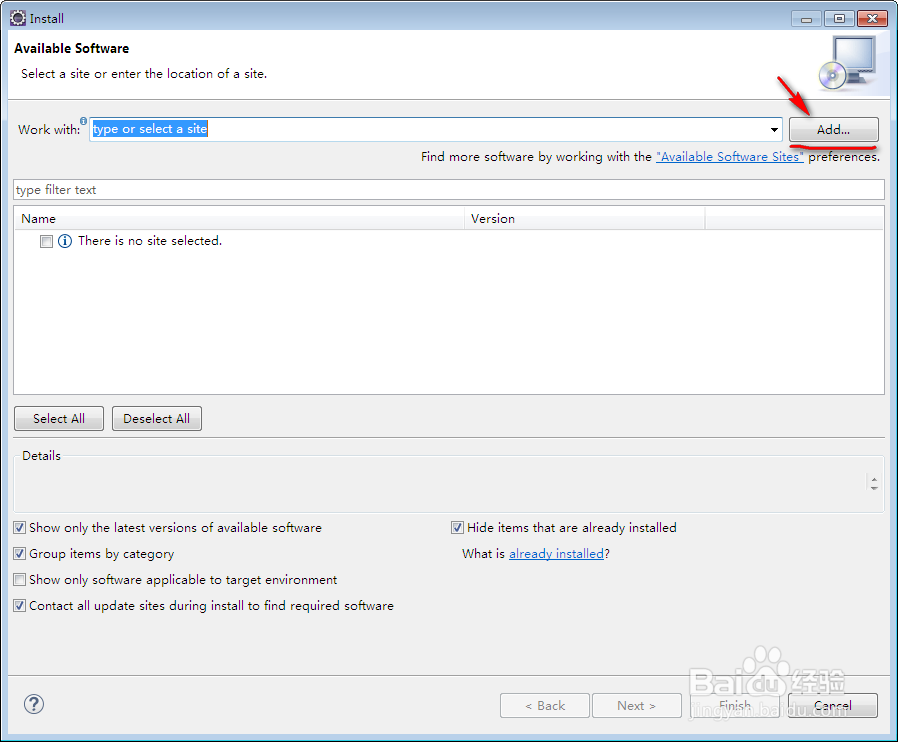Image resolution: width=898 pixels, height=742 pixels.
Task: Minimize the Install dialog window
Action: 806,19
